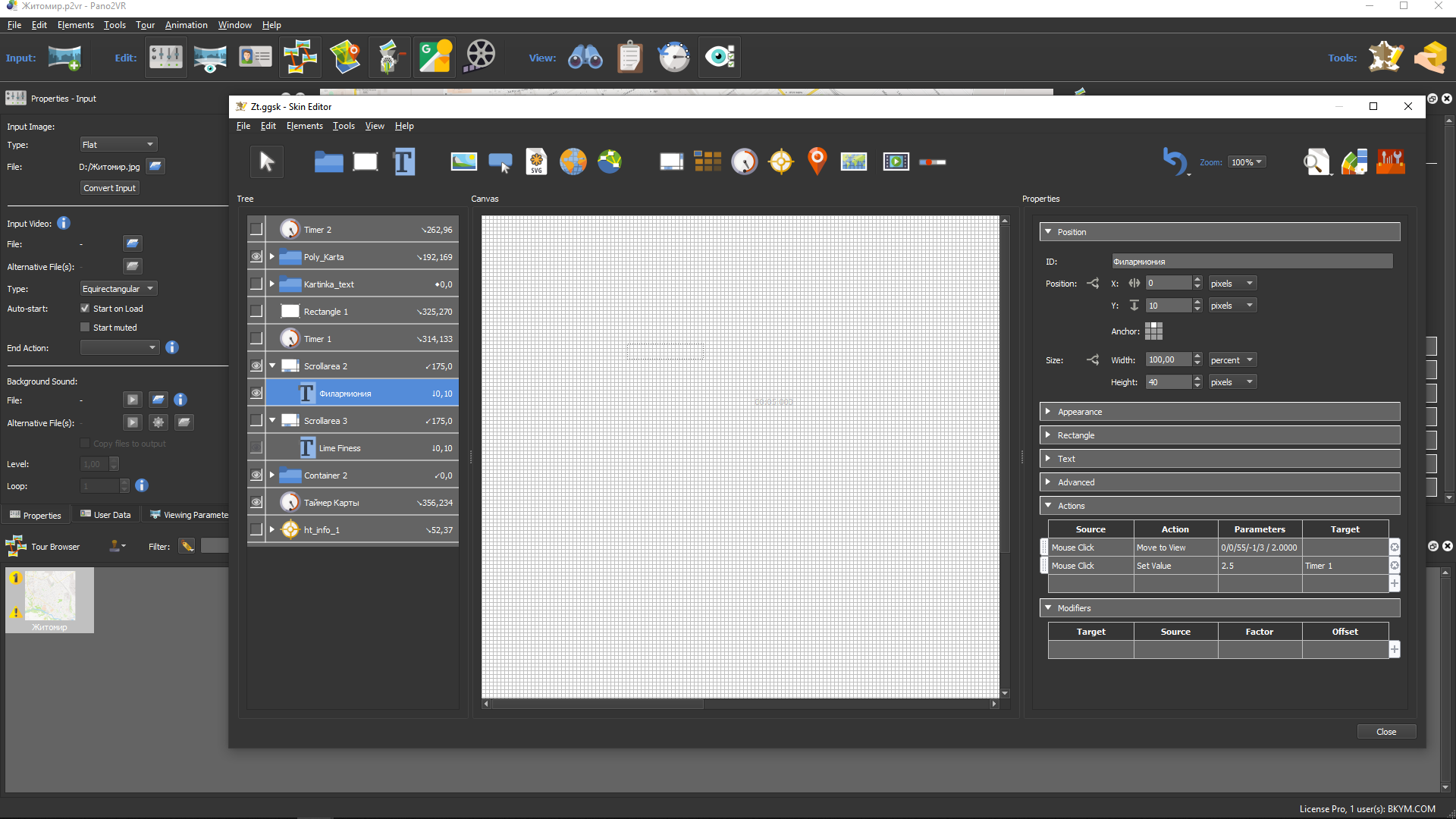1456x819 pixels.
Task: Select the Text element tool
Action: point(404,161)
